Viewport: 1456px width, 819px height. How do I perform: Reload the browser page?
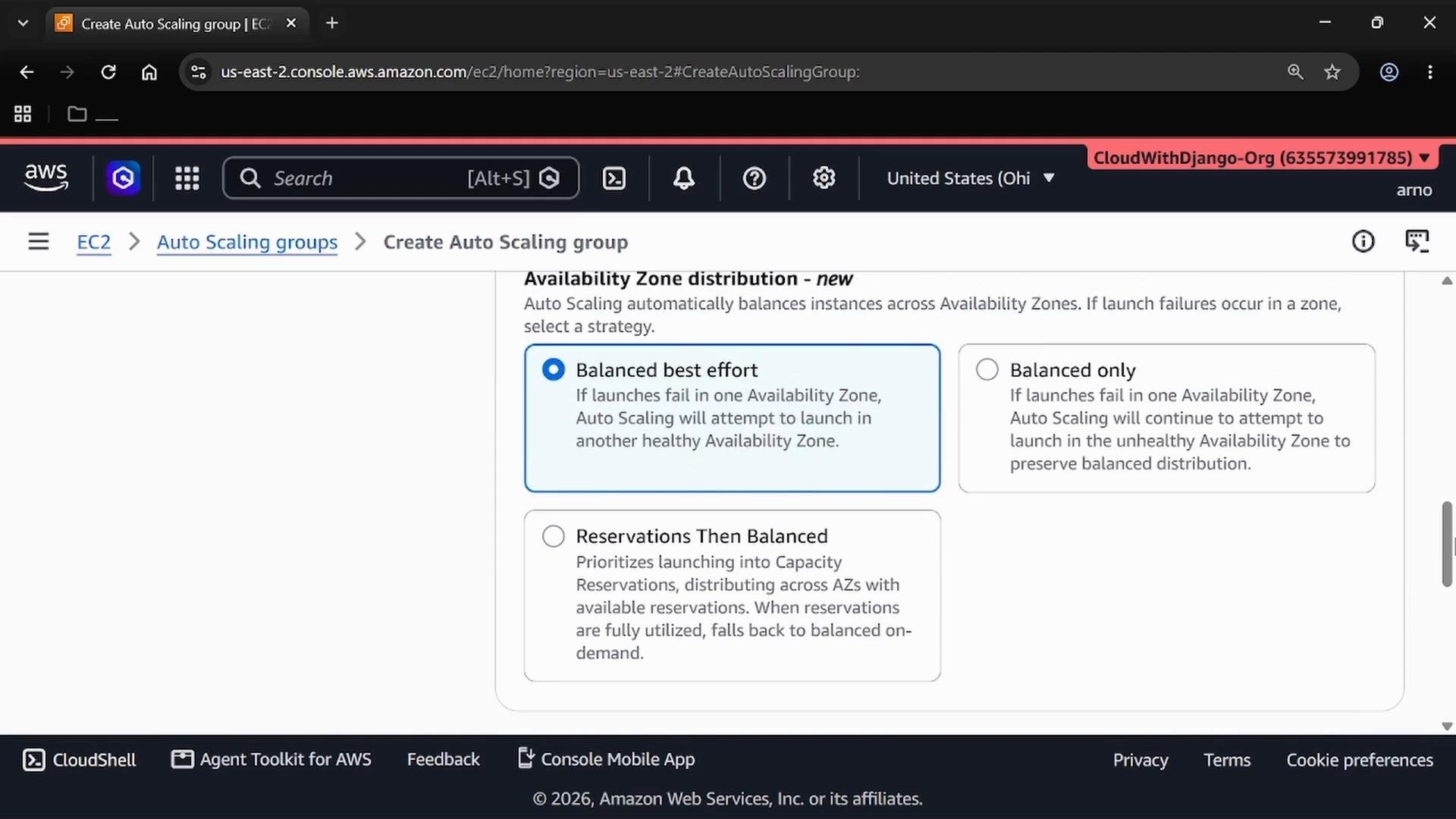[108, 72]
